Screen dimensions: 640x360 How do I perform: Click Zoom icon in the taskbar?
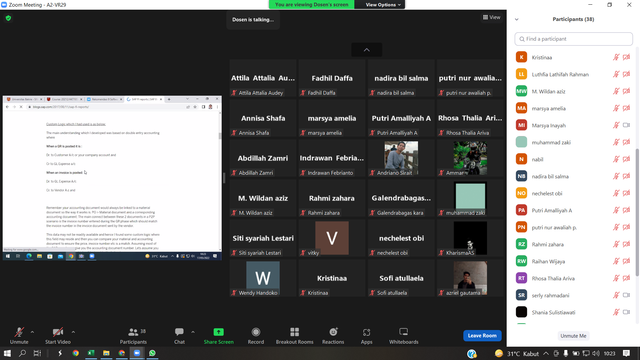(x=137, y=353)
